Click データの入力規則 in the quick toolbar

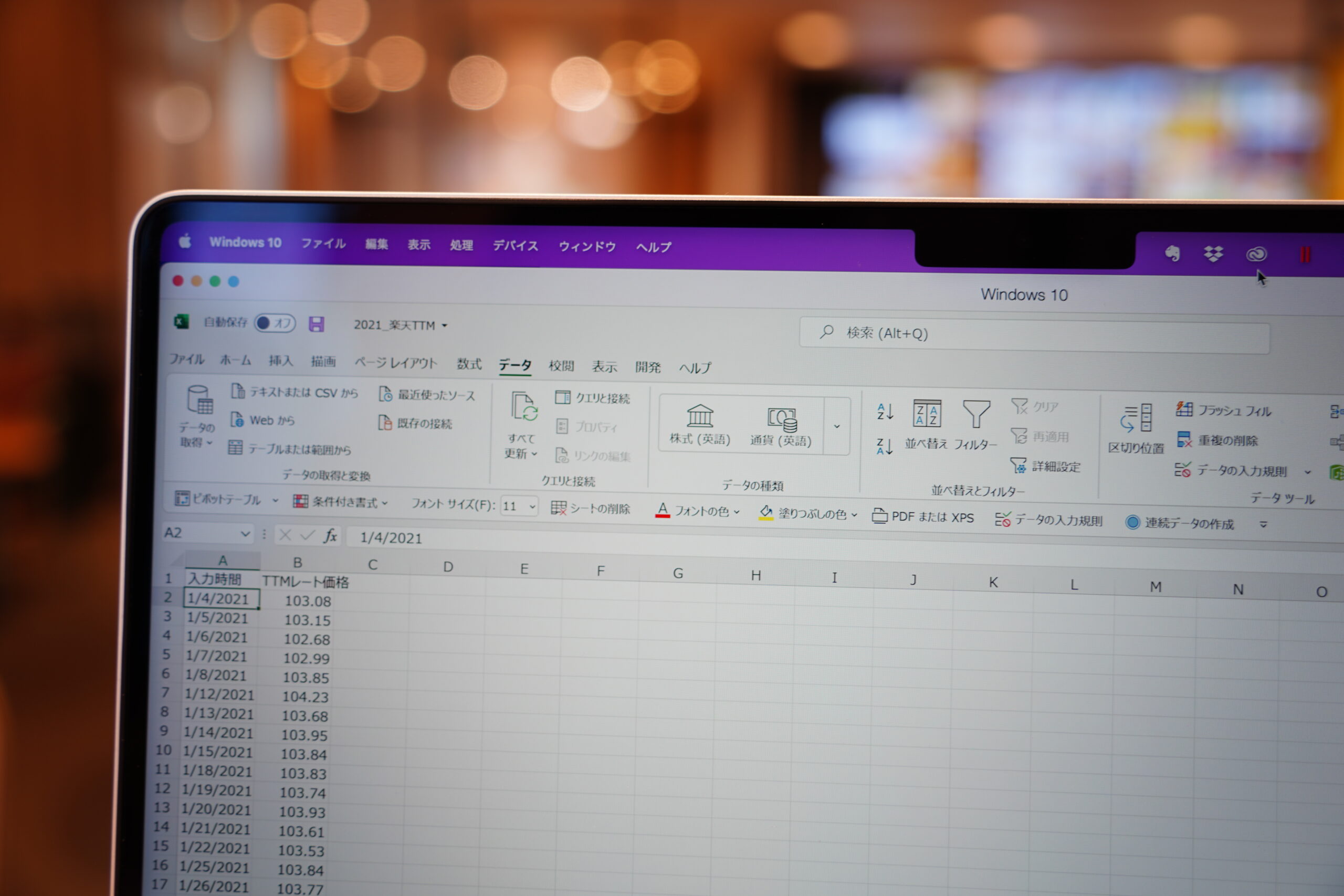(1048, 520)
